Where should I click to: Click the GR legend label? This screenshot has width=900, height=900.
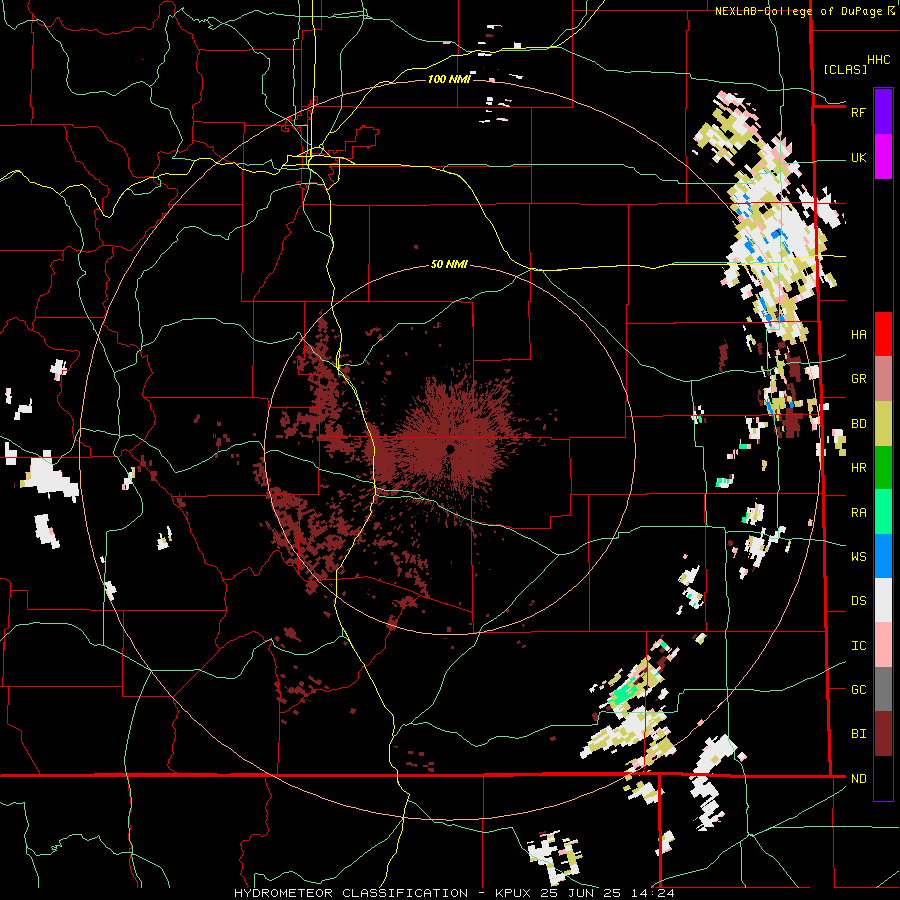(x=858, y=379)
